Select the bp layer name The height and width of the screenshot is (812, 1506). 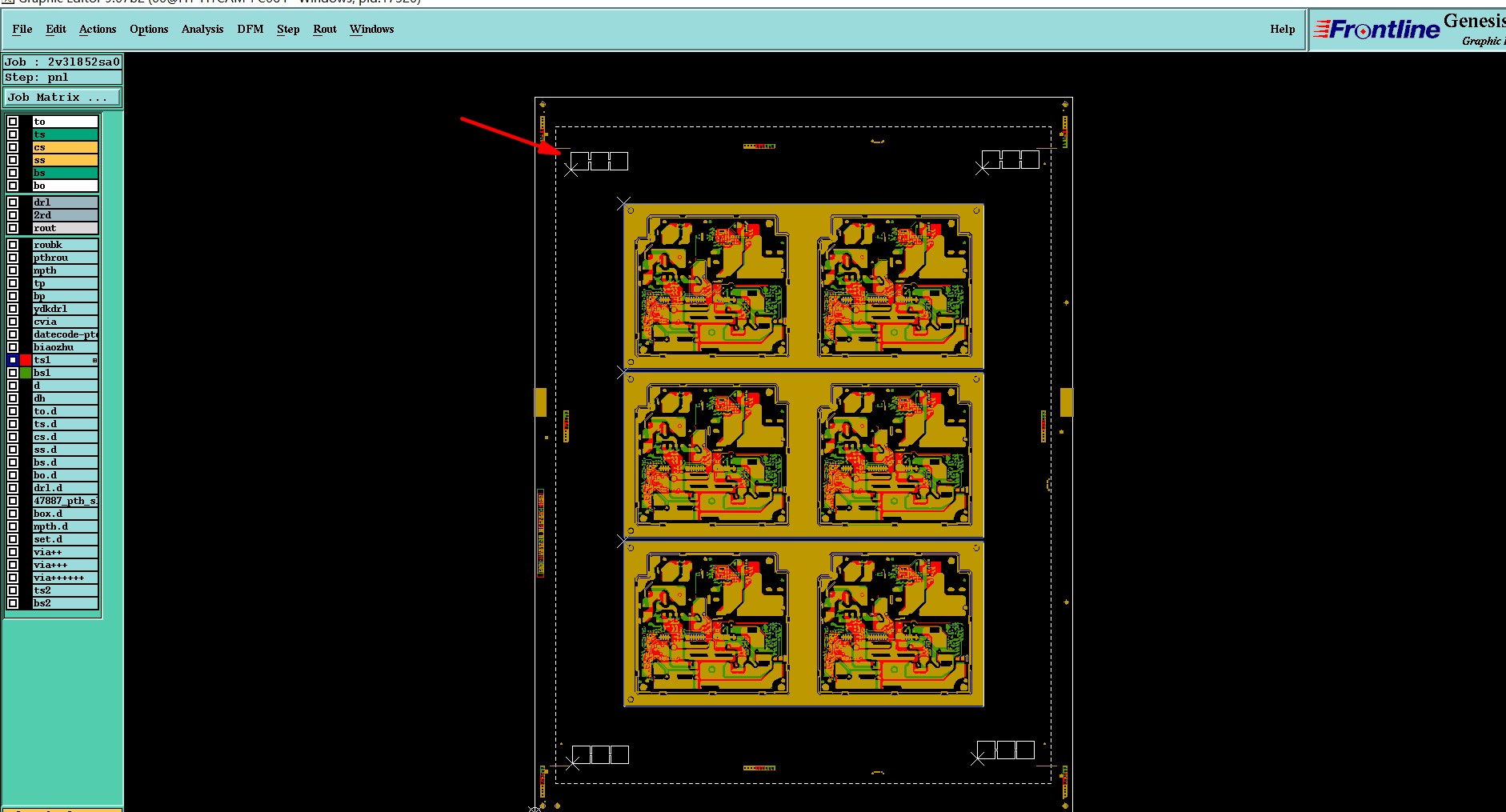(x=65, y=296)
